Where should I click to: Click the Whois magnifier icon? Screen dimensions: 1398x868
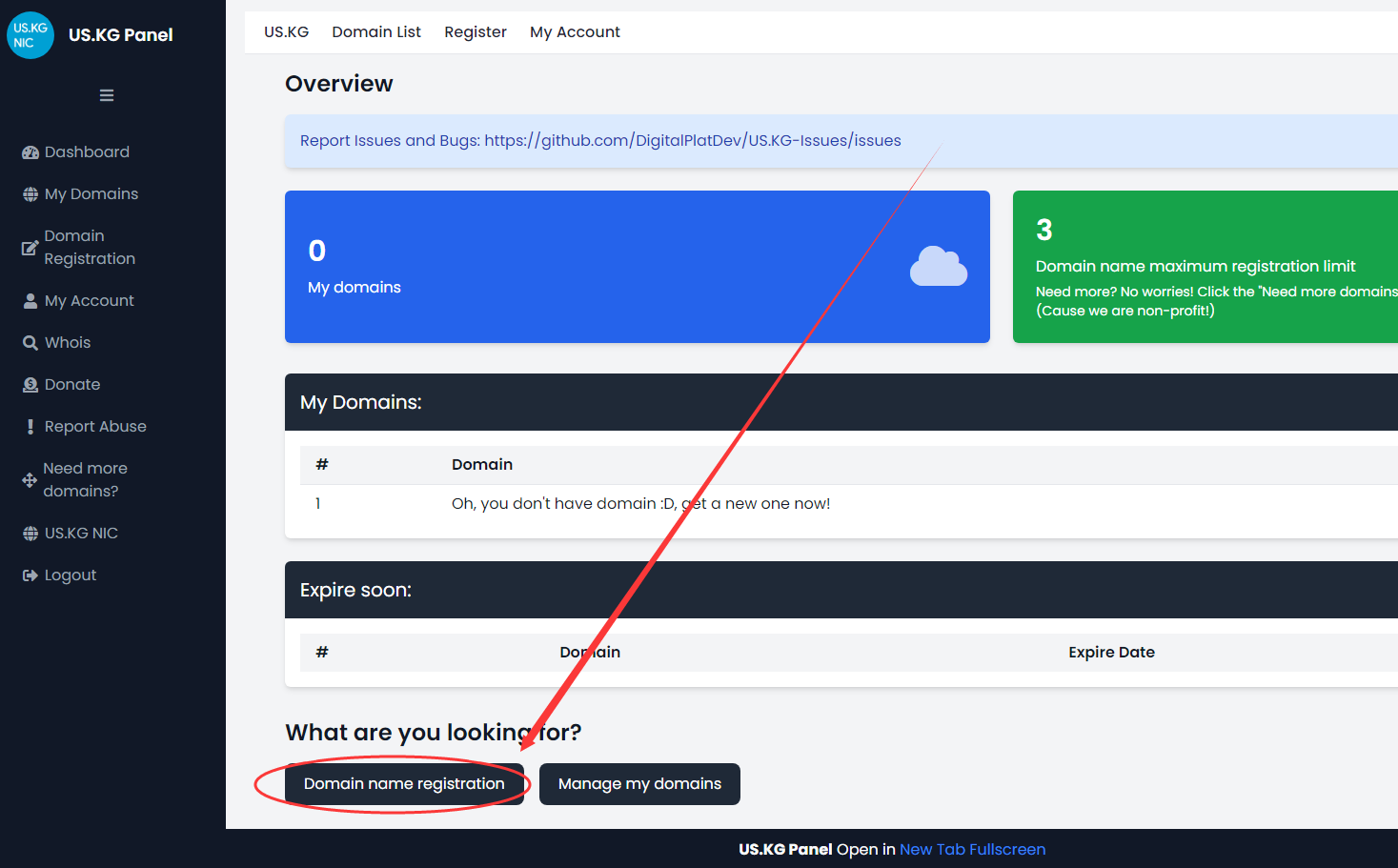[x=30, y=343]
